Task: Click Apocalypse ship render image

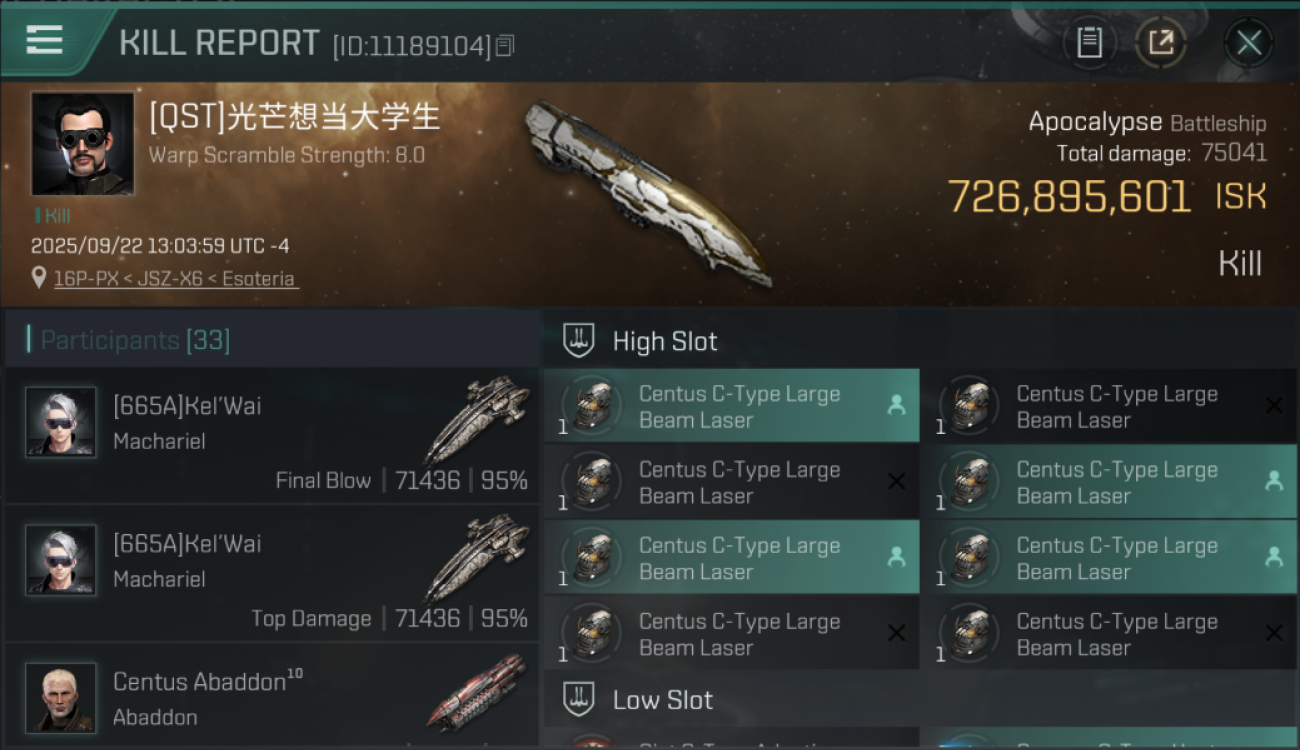Action: click(x=648, y=192)
